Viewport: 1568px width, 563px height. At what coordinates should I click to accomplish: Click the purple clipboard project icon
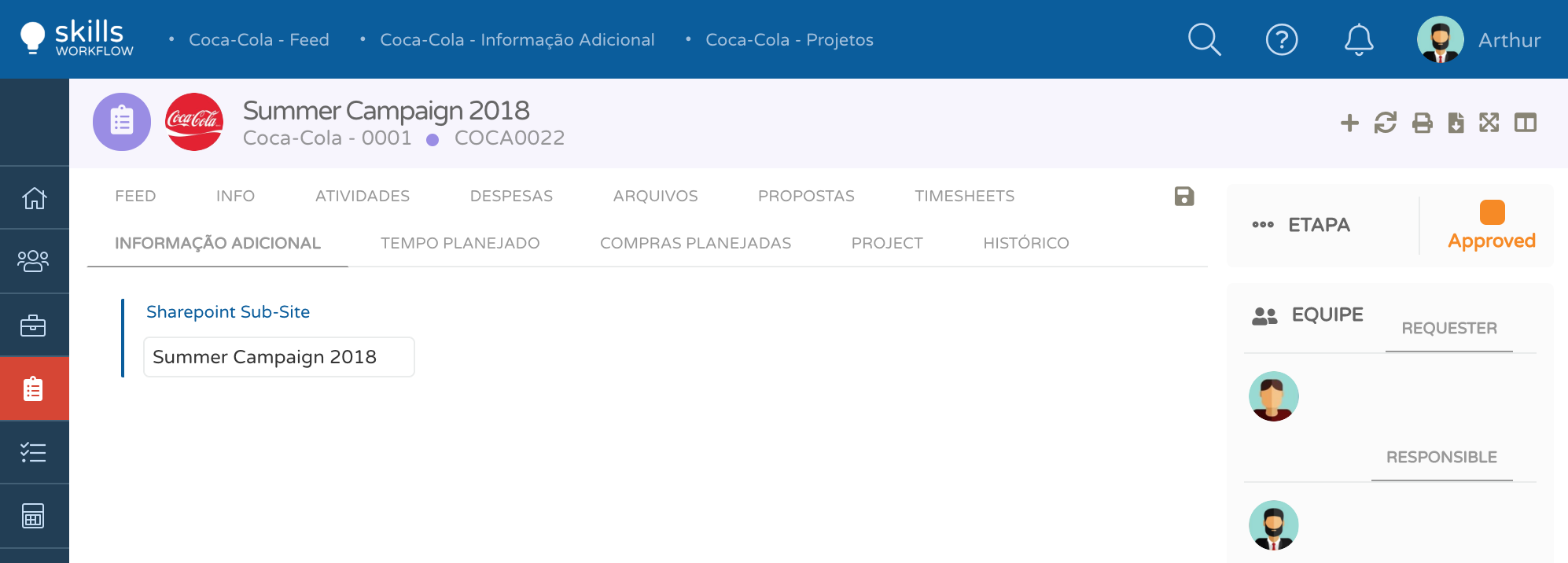pos(122,122)
